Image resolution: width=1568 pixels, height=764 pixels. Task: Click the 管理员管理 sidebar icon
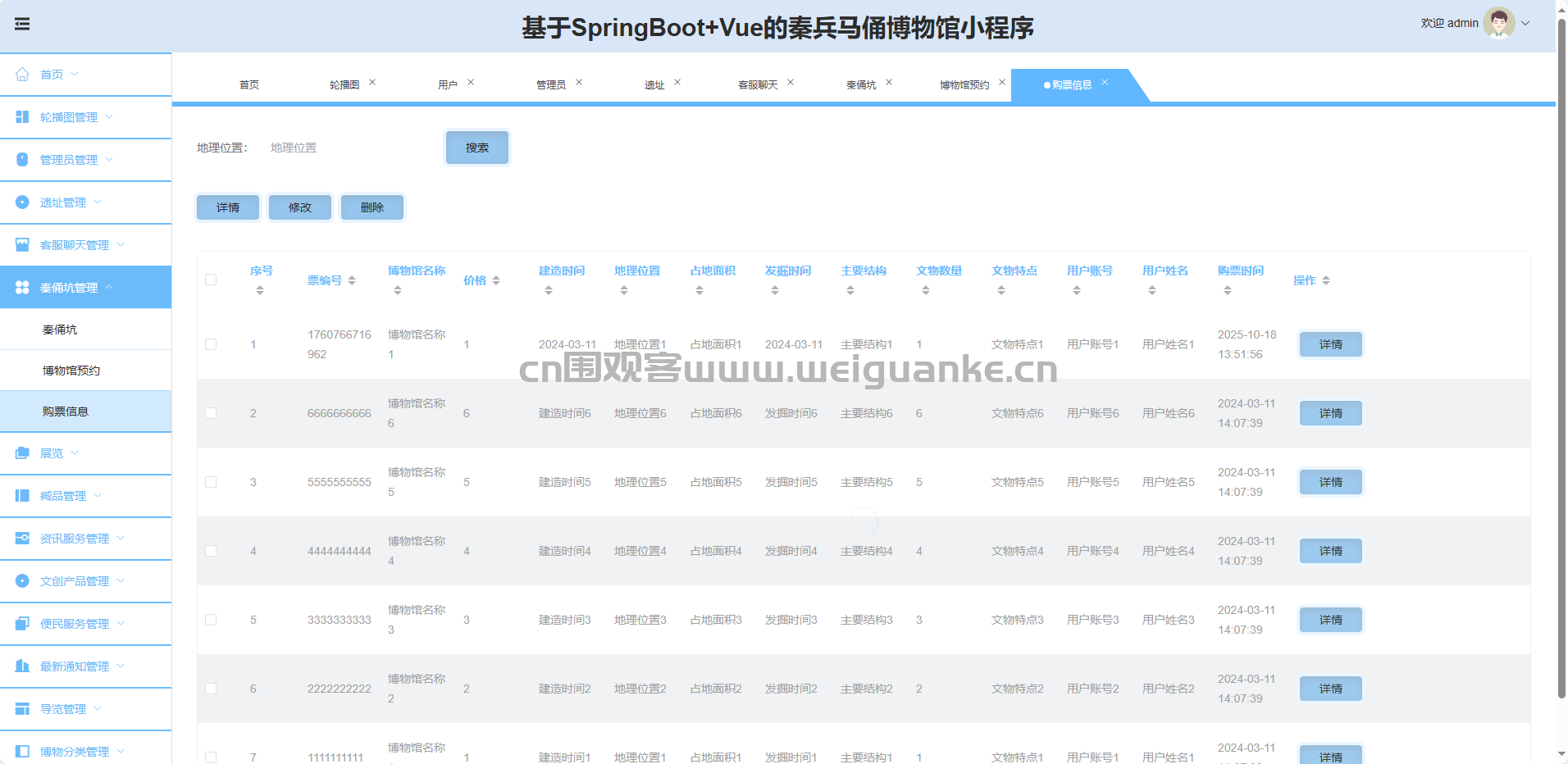point(22,160)
